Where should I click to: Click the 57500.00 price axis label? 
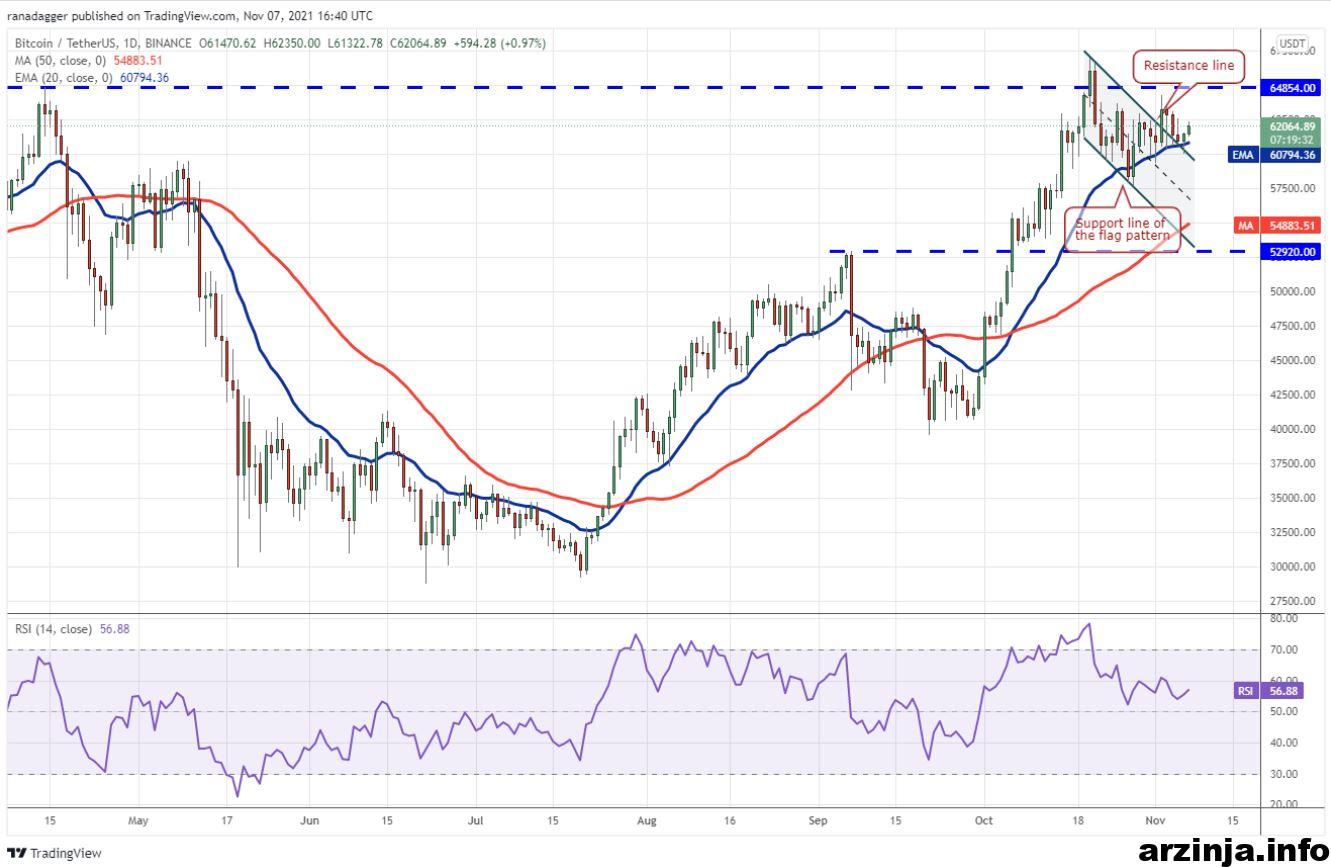pyautogui.click(x=1294, y=189)
